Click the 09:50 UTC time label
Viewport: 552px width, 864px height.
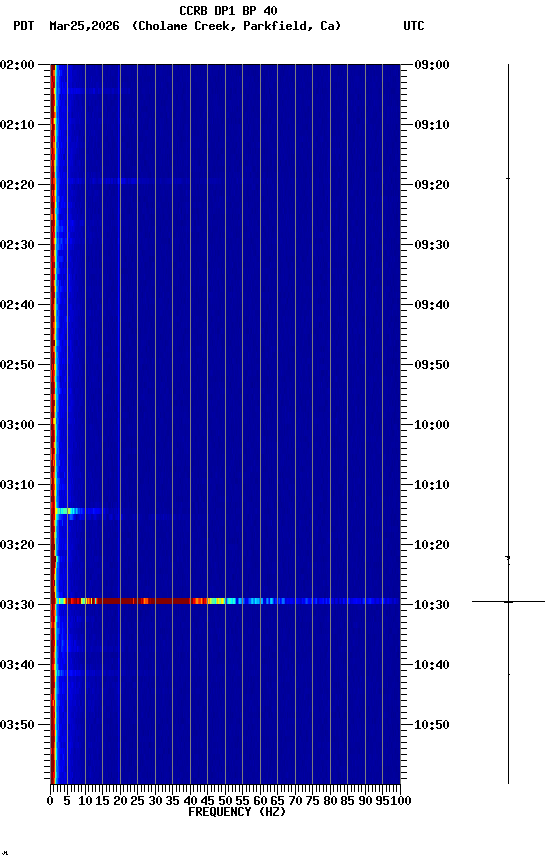coord(432,365)
